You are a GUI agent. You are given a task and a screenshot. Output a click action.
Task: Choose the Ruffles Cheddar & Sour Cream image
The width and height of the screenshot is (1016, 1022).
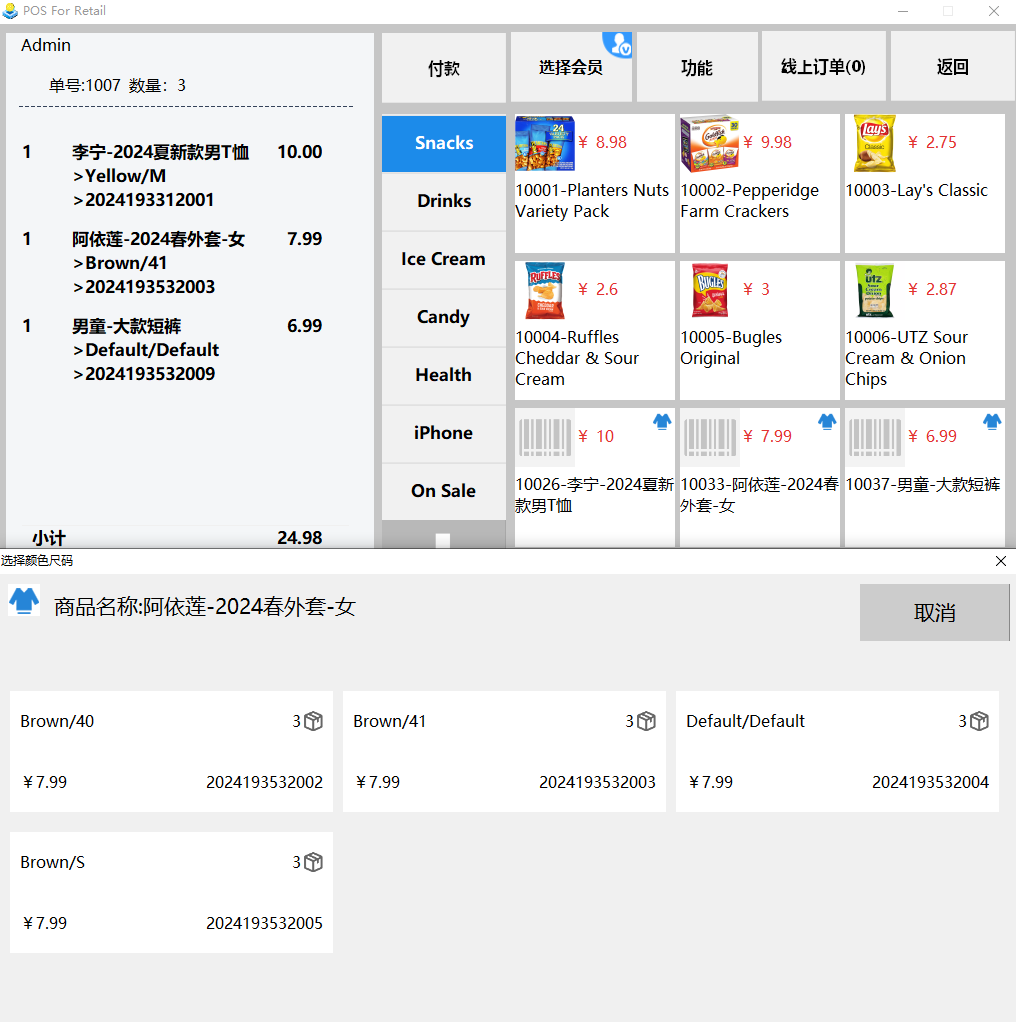pyautogui.click(x=545, y=290)
